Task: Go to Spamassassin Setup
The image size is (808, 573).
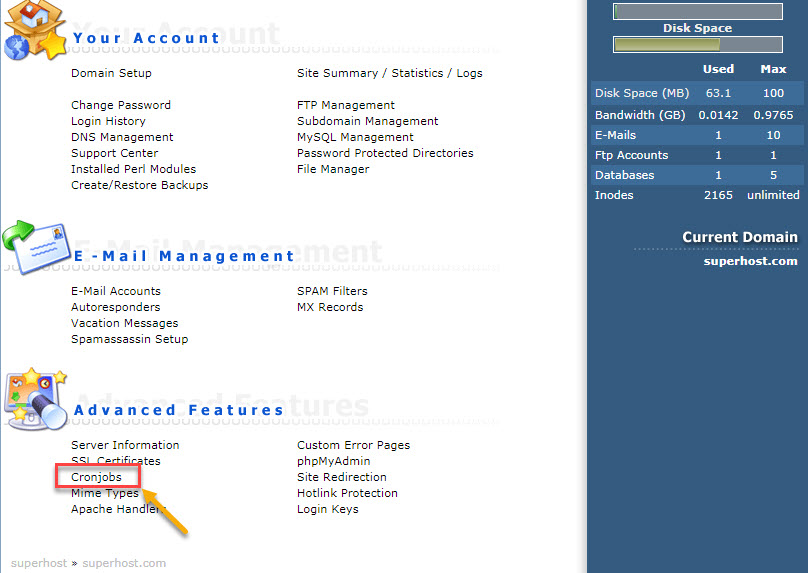Action: pos(129,339)
